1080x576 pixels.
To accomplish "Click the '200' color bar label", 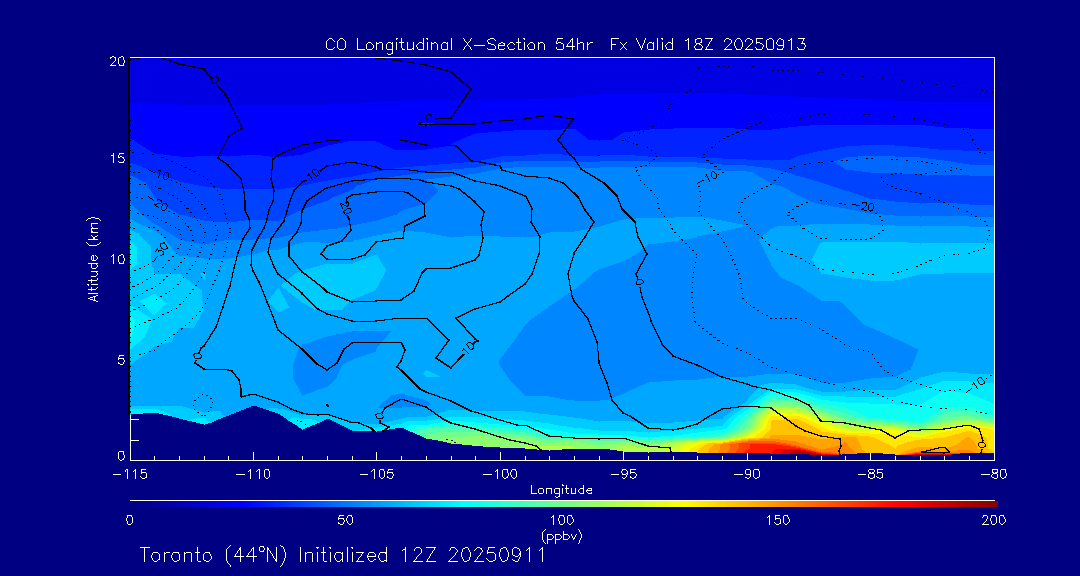I will 994,520.
